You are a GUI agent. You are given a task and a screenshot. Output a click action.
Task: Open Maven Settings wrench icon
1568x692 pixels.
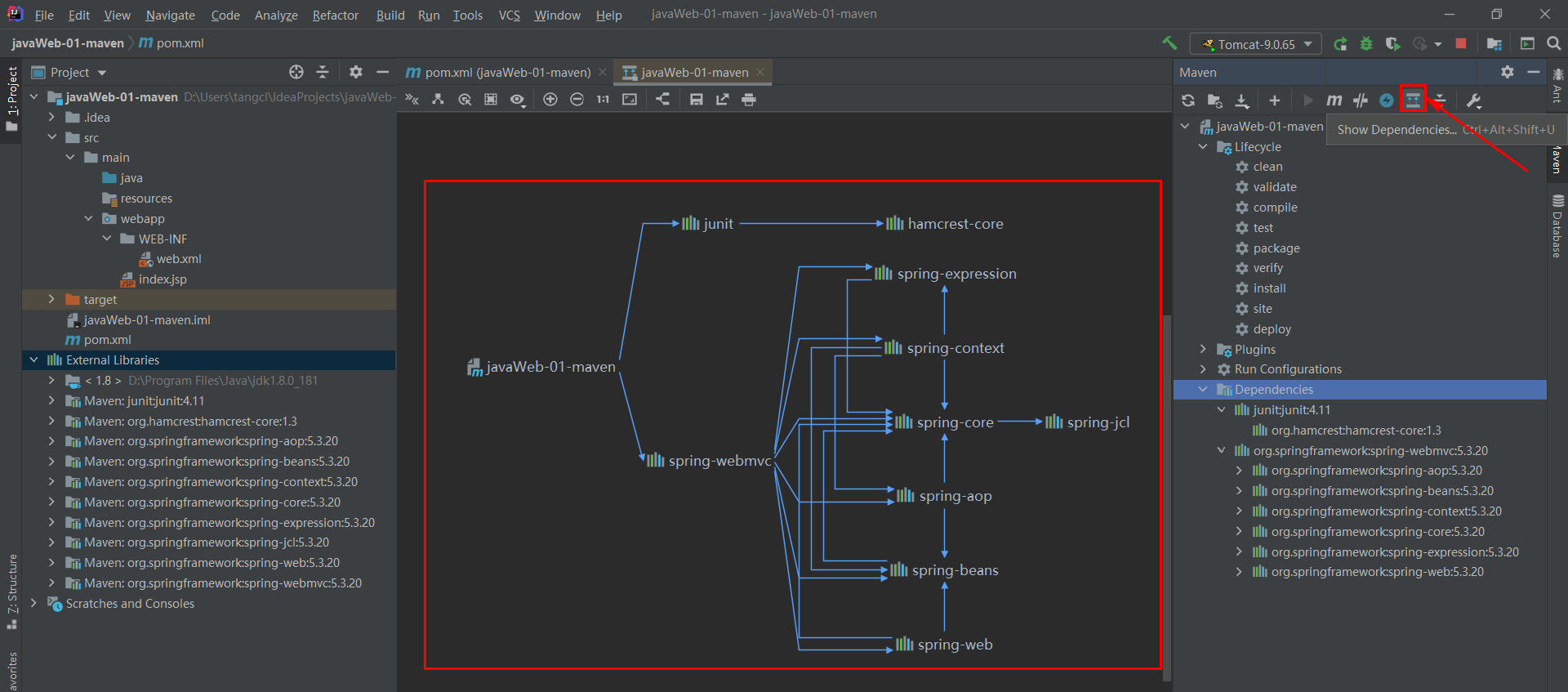[1474, 100]
